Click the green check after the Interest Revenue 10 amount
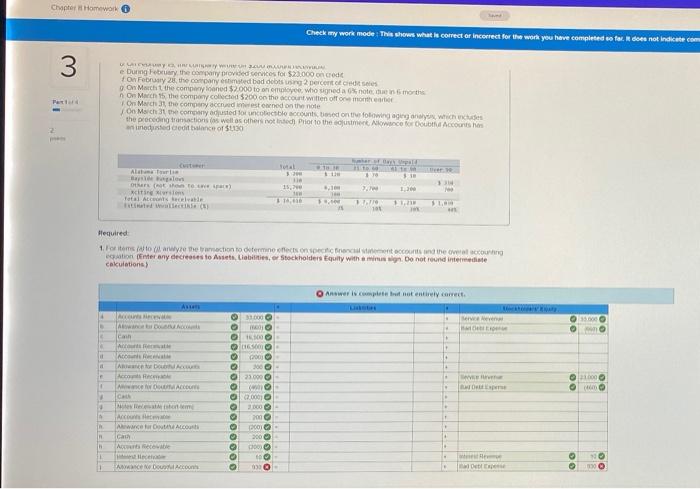The width and height of the screenshot is (700, 489). click(x=601, y=456)
